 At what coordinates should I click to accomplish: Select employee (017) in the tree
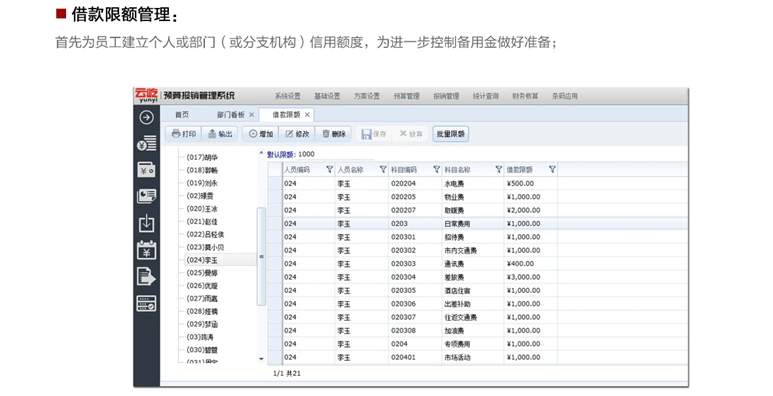pos(202,157)
